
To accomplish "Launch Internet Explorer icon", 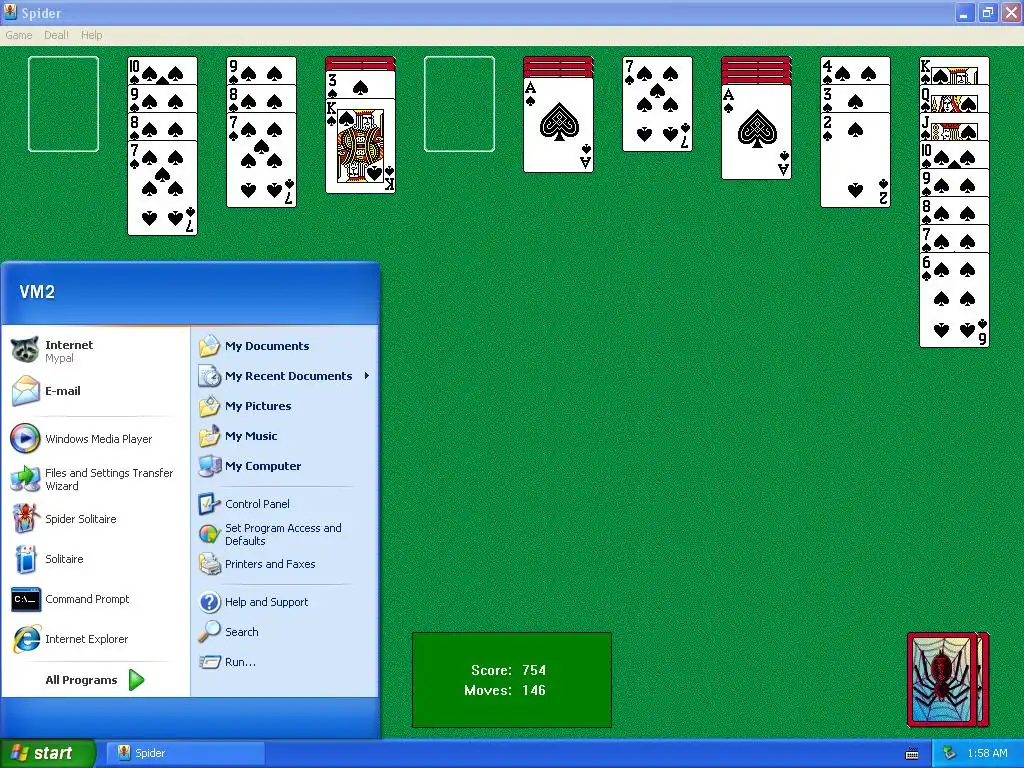I will [x=25, y=639].
